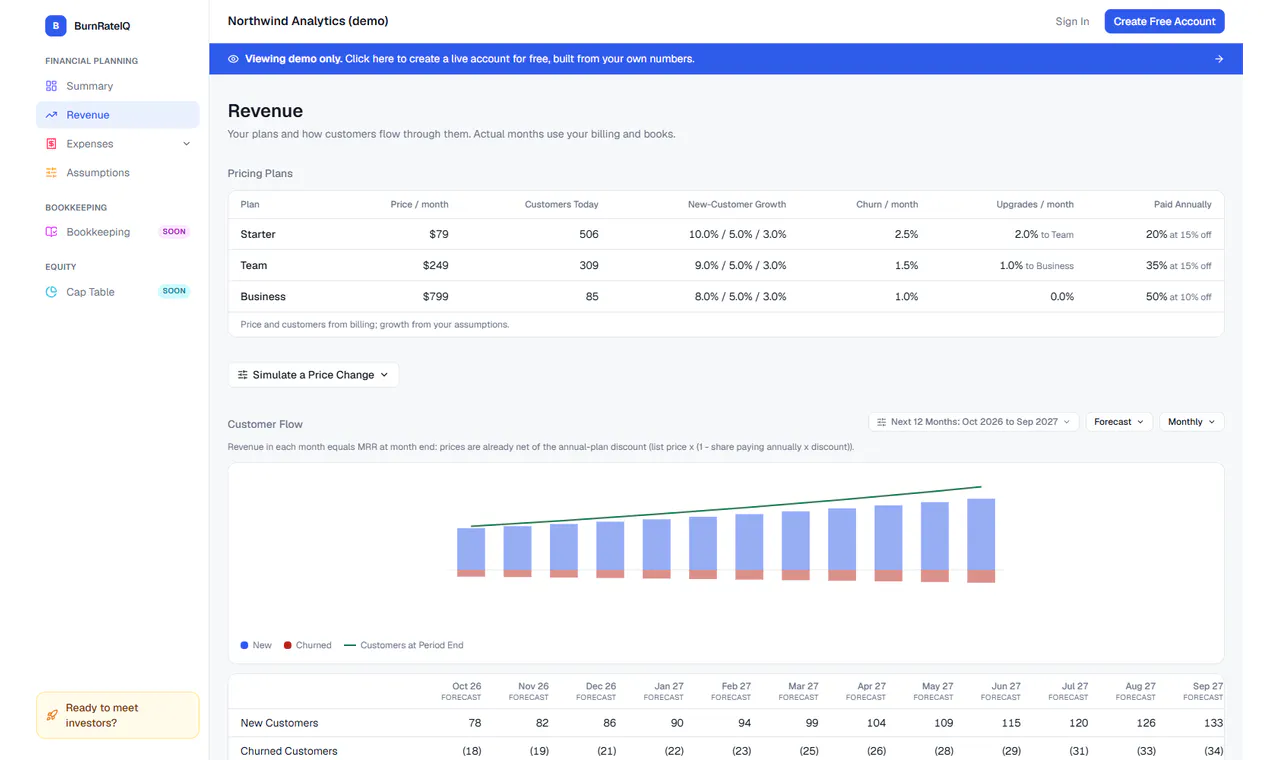Open the Ready to meet investors card

tap(118, 715)
